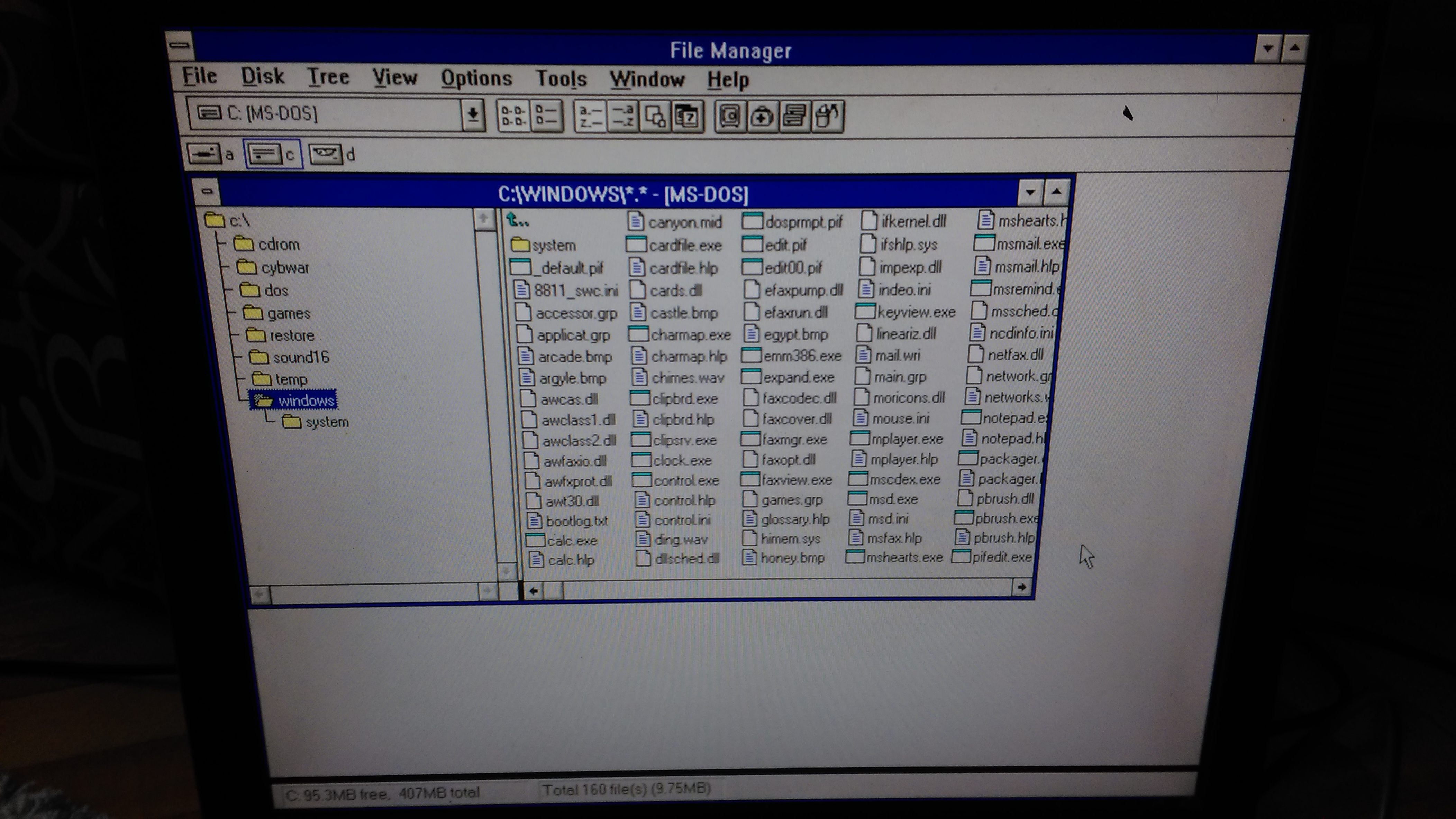This screenshot has height=819, width=1456.
Task: Click file list scrollbar right arrow
Action: [x=1021, y=587]
